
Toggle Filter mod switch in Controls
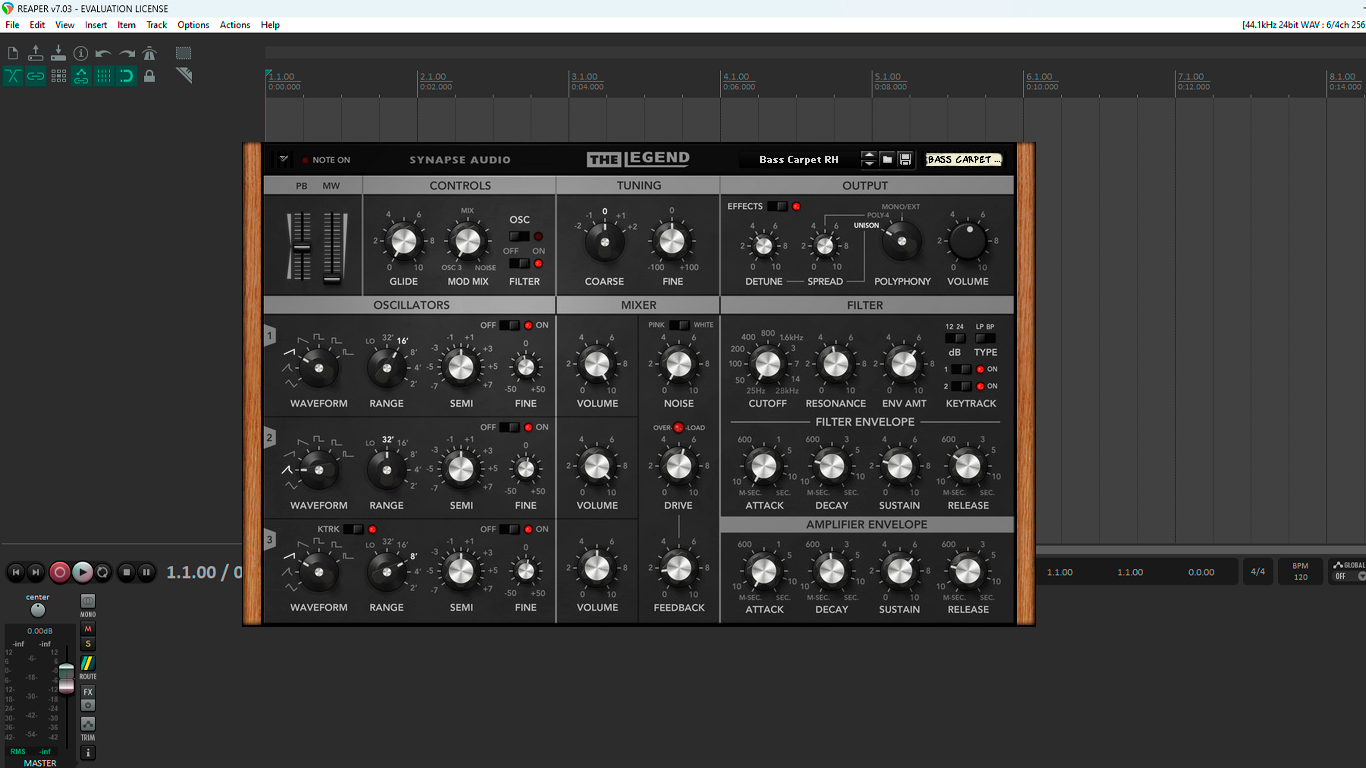tap(520, 263)
